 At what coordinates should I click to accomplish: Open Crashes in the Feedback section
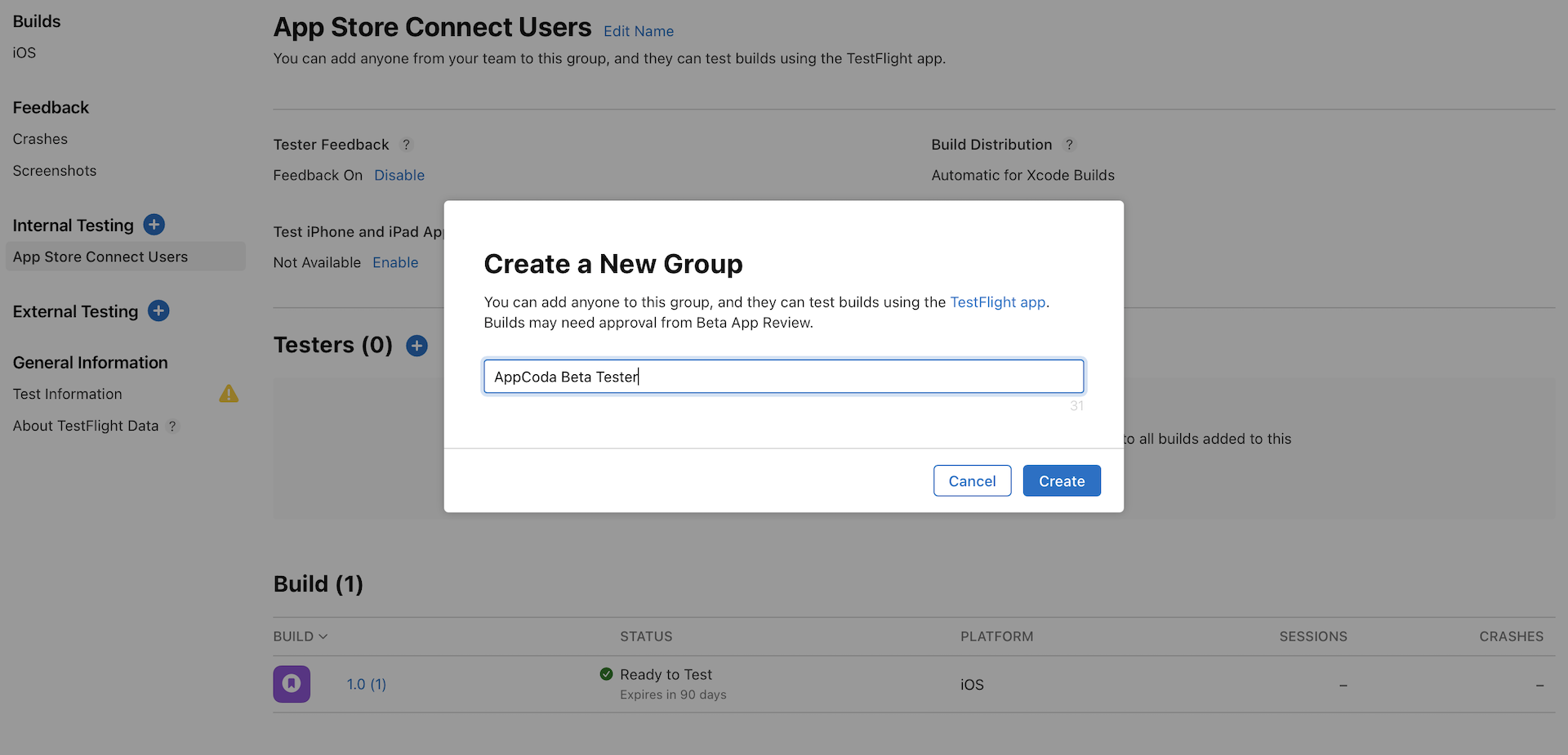[x=40, y=139]
